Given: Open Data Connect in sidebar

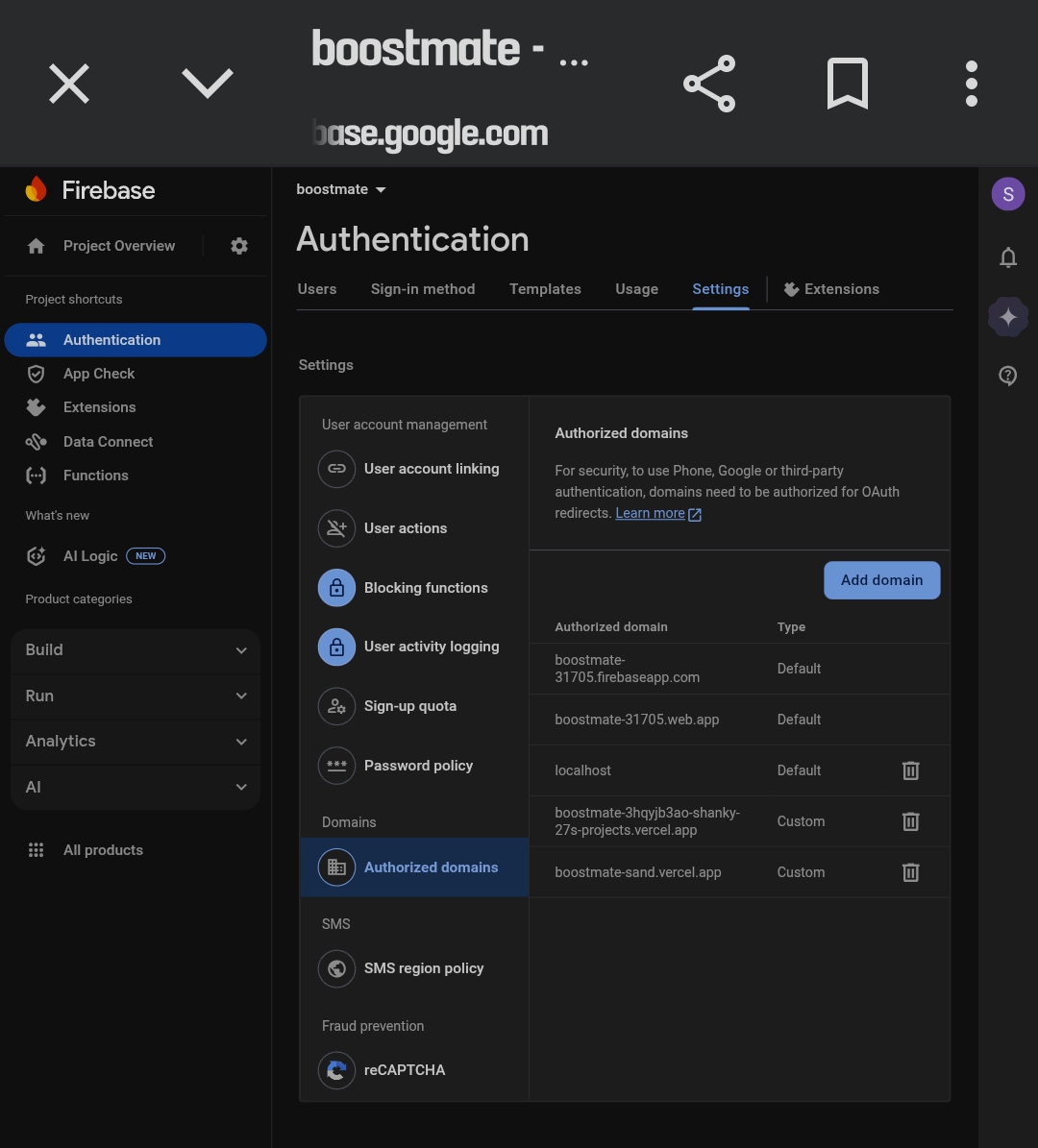Looking at the screenshot, I should 136,442.
